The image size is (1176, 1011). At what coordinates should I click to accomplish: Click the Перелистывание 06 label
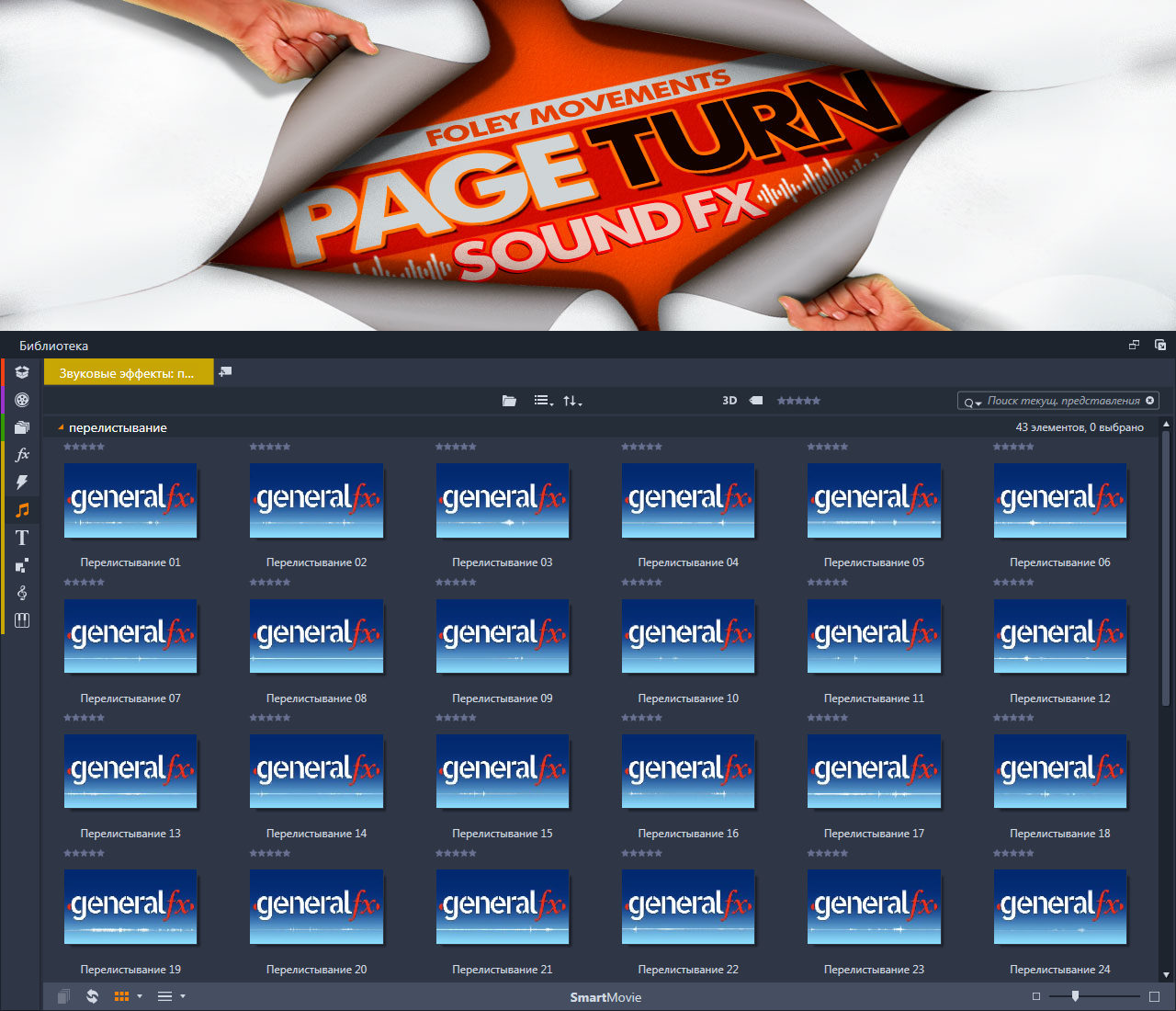pyautogui.click(x=1060, y=562)
